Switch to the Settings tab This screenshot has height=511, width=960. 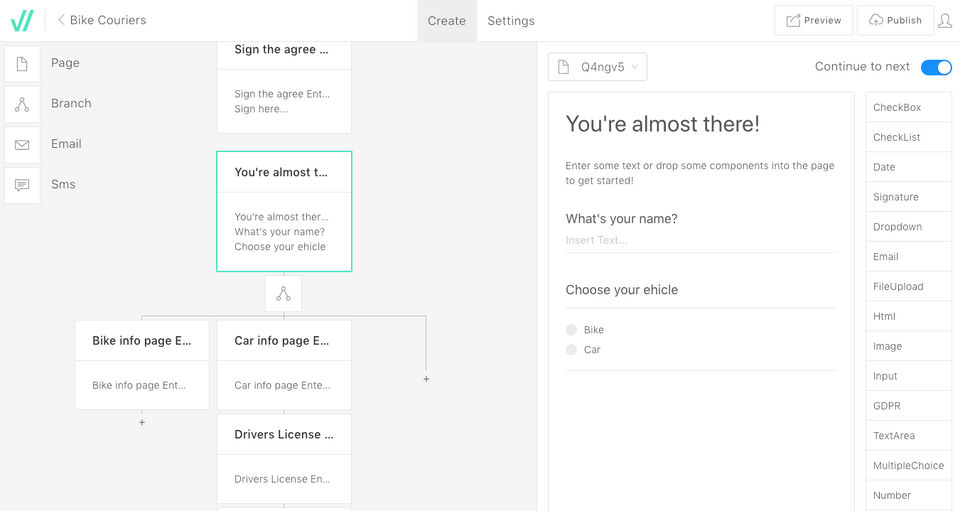[511, 21]
